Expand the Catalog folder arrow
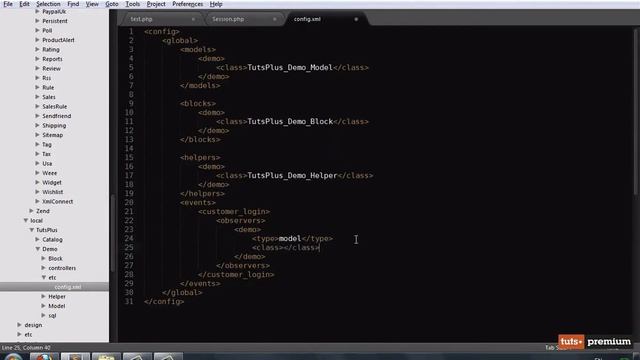The height and width of the screenshot is (360, 640). [37, 240]
